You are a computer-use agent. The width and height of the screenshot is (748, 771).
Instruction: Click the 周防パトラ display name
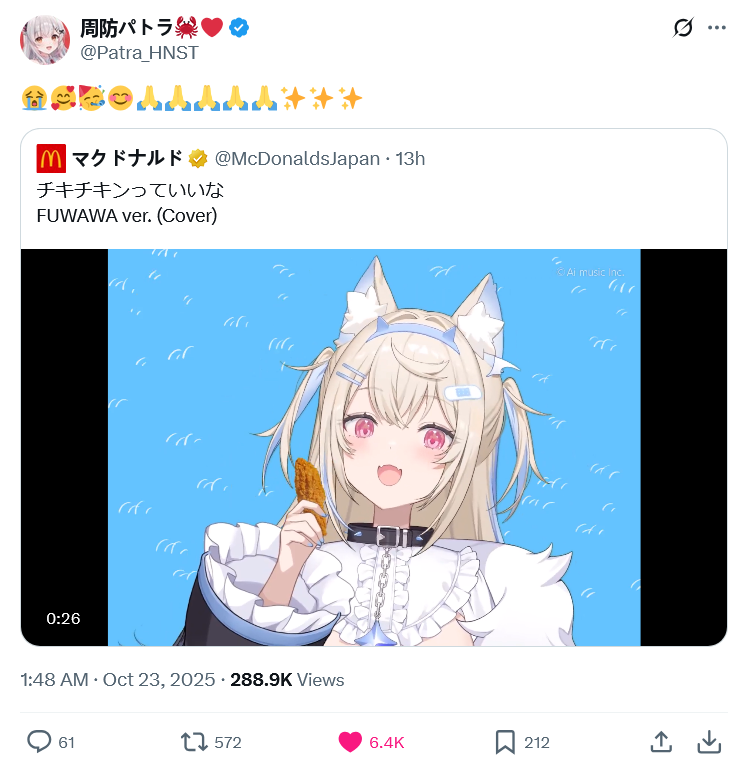coord(127,28)
